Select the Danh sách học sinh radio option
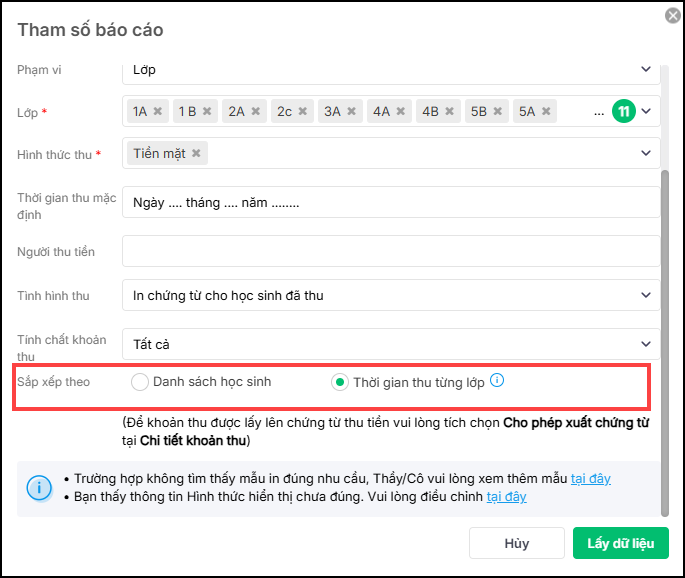The height and width of the screenshot is (578, 685). 140,382
